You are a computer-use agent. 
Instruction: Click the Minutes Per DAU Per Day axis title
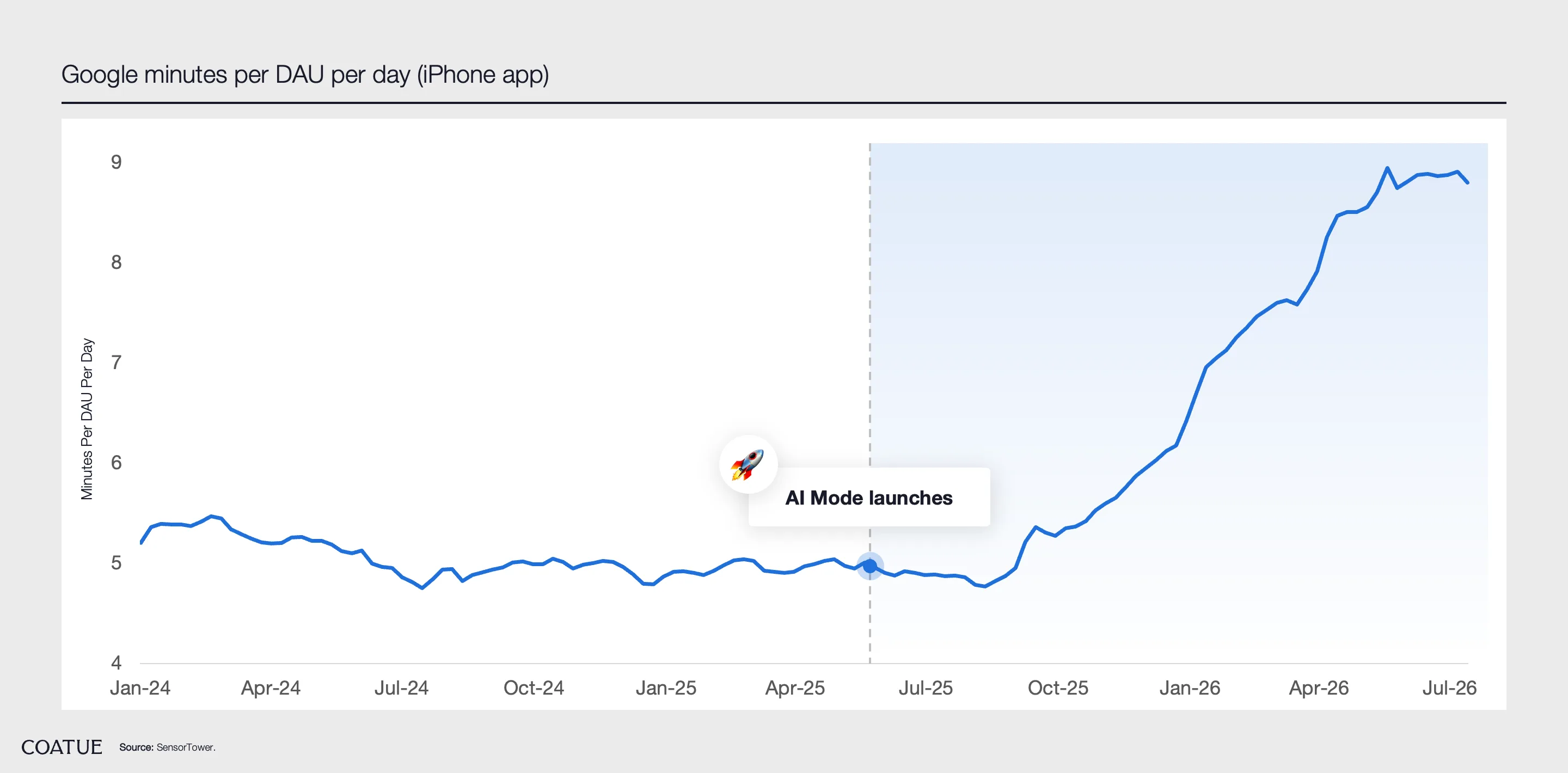87,419
